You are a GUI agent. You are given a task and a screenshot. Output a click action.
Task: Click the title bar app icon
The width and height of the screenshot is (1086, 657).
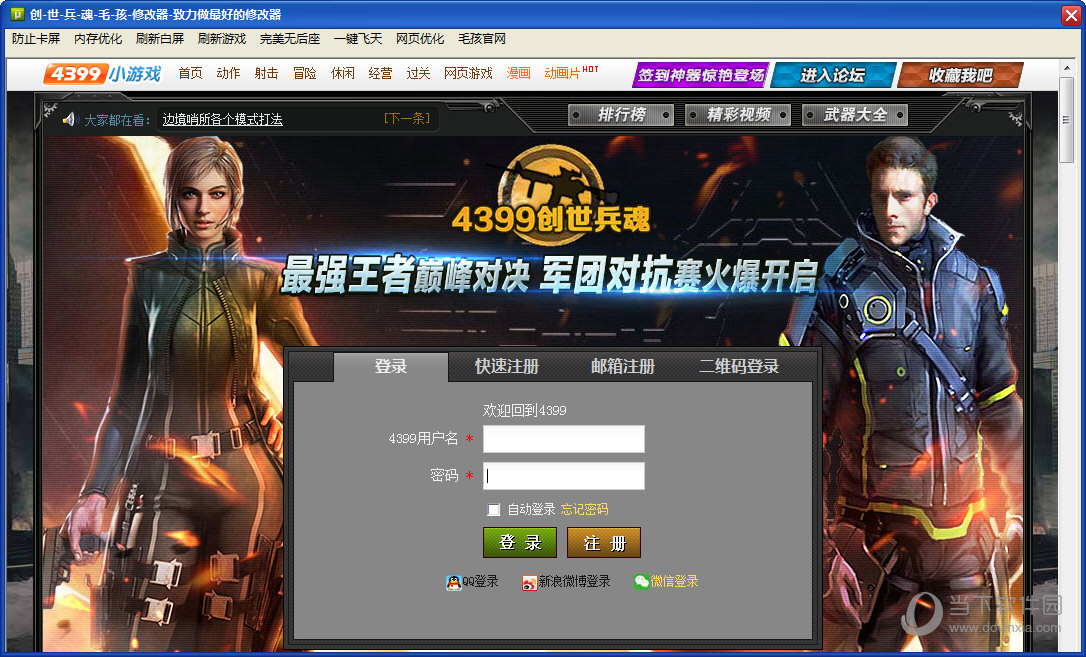click(16, 15)
